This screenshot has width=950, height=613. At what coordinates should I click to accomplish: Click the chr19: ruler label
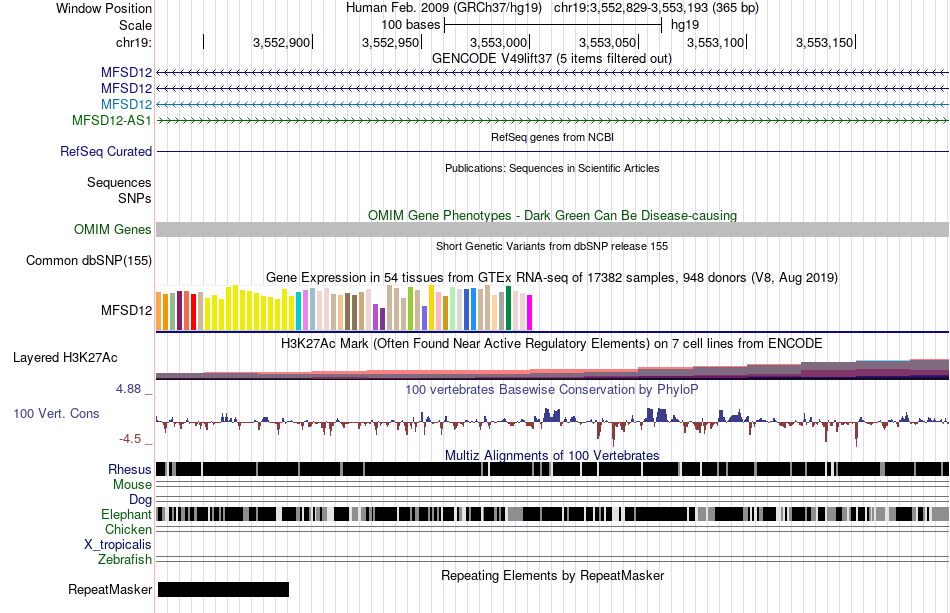pyautogui.click(x=134, y=42)
